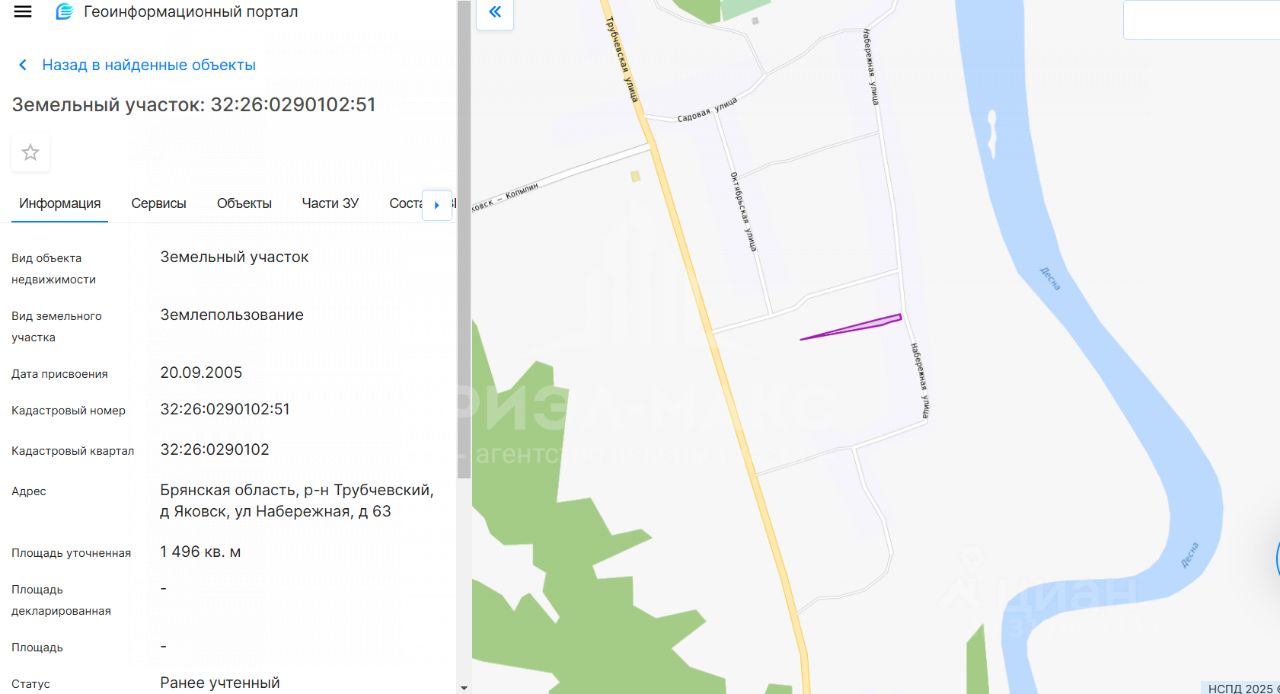The width and height of the screenshot is (1280, 694).
Task: Open the Объекты tab
Action: (244, 203)
